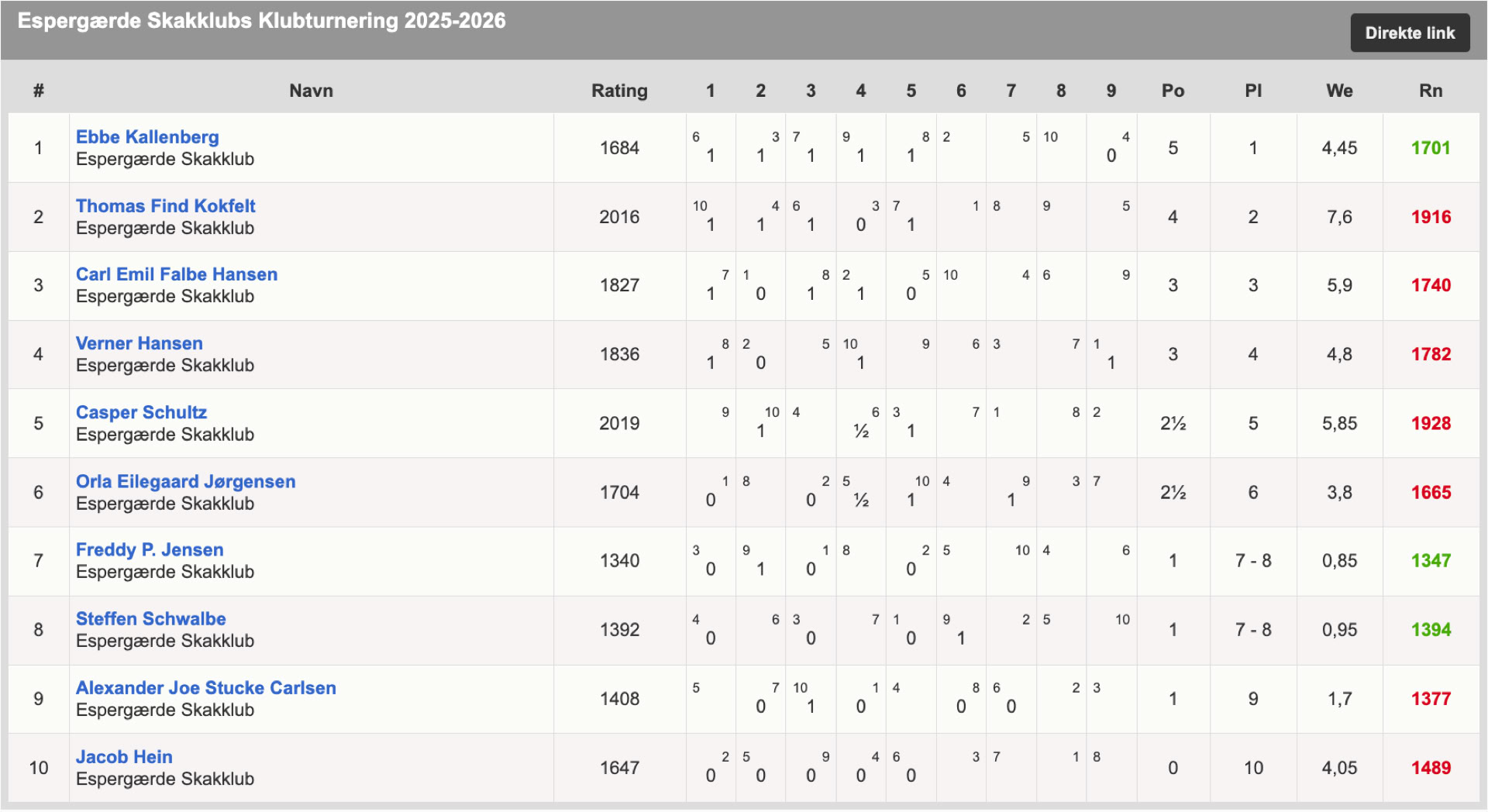Click the tournament title Espergærde Skakklubs Klubturnering
This screenshot has width=1488, height=812.
click(261, 21)
